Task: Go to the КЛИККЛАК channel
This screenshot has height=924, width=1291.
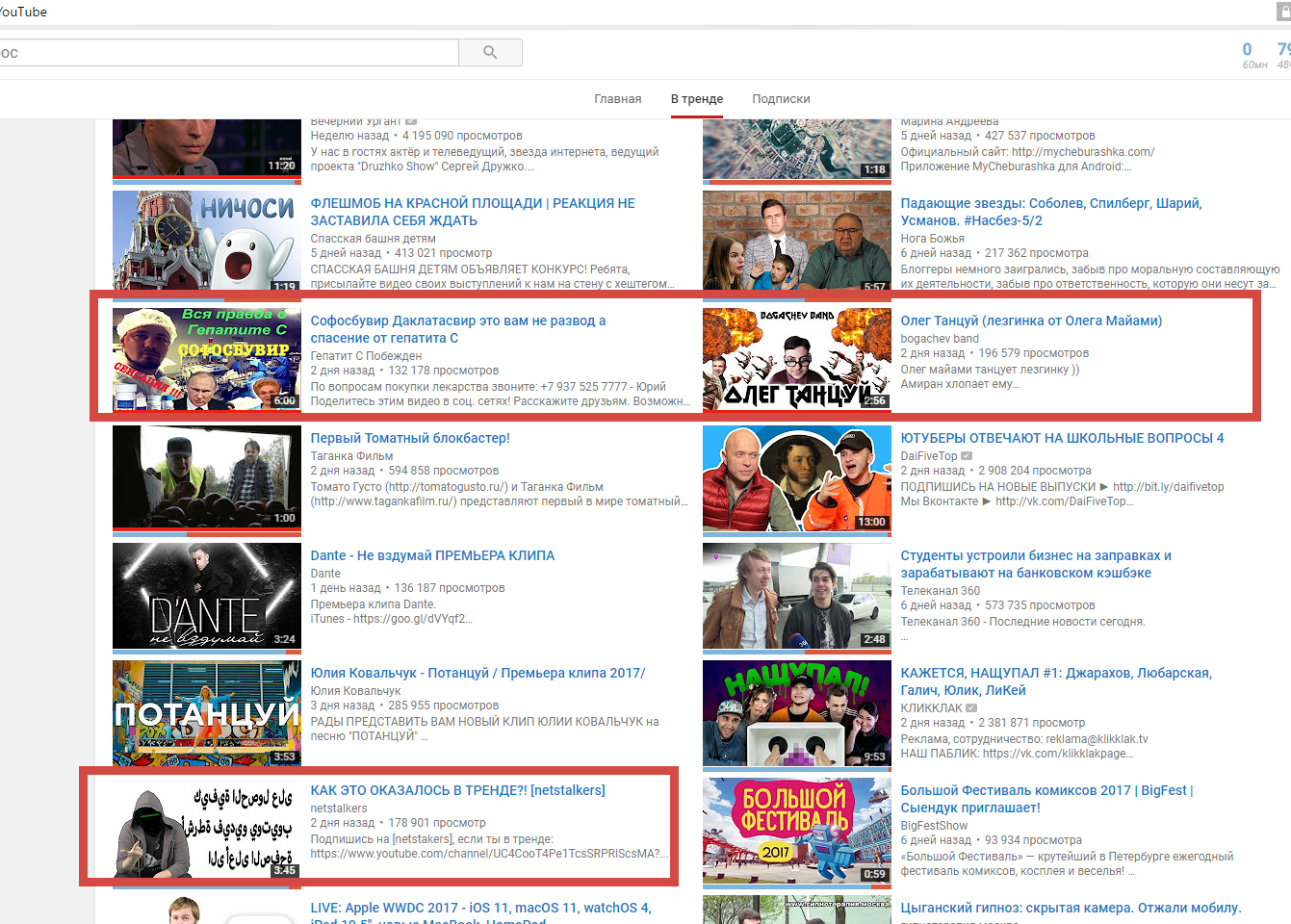Action: click(x=931, y=708)
